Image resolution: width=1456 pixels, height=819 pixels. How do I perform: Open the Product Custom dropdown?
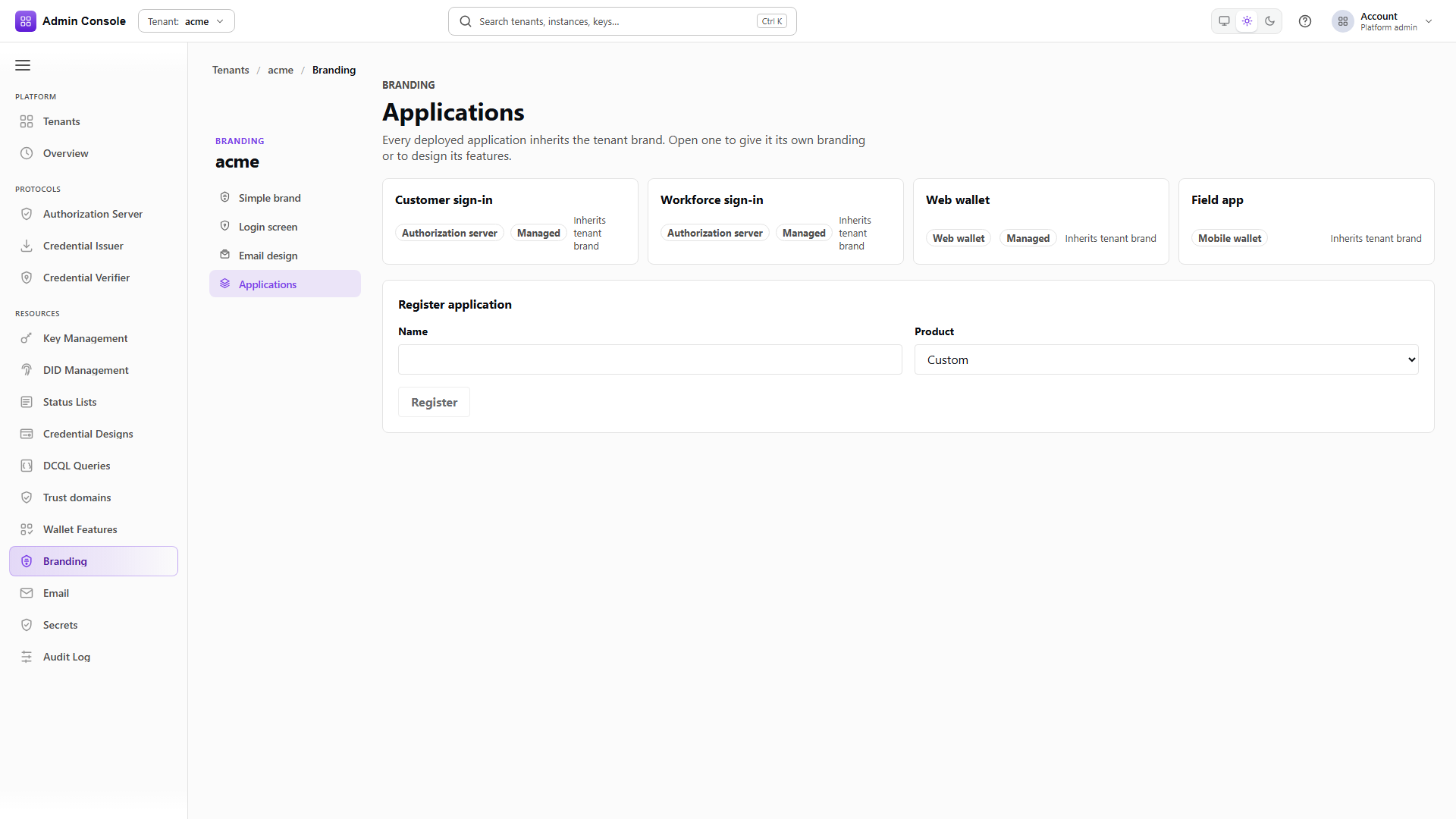click(x=1166, y=359)
